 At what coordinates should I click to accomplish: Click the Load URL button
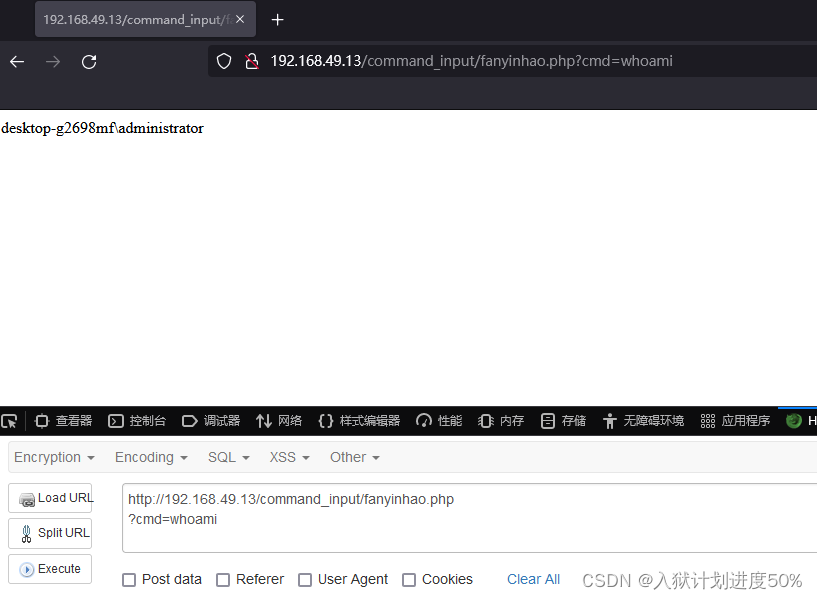[50, 498]
